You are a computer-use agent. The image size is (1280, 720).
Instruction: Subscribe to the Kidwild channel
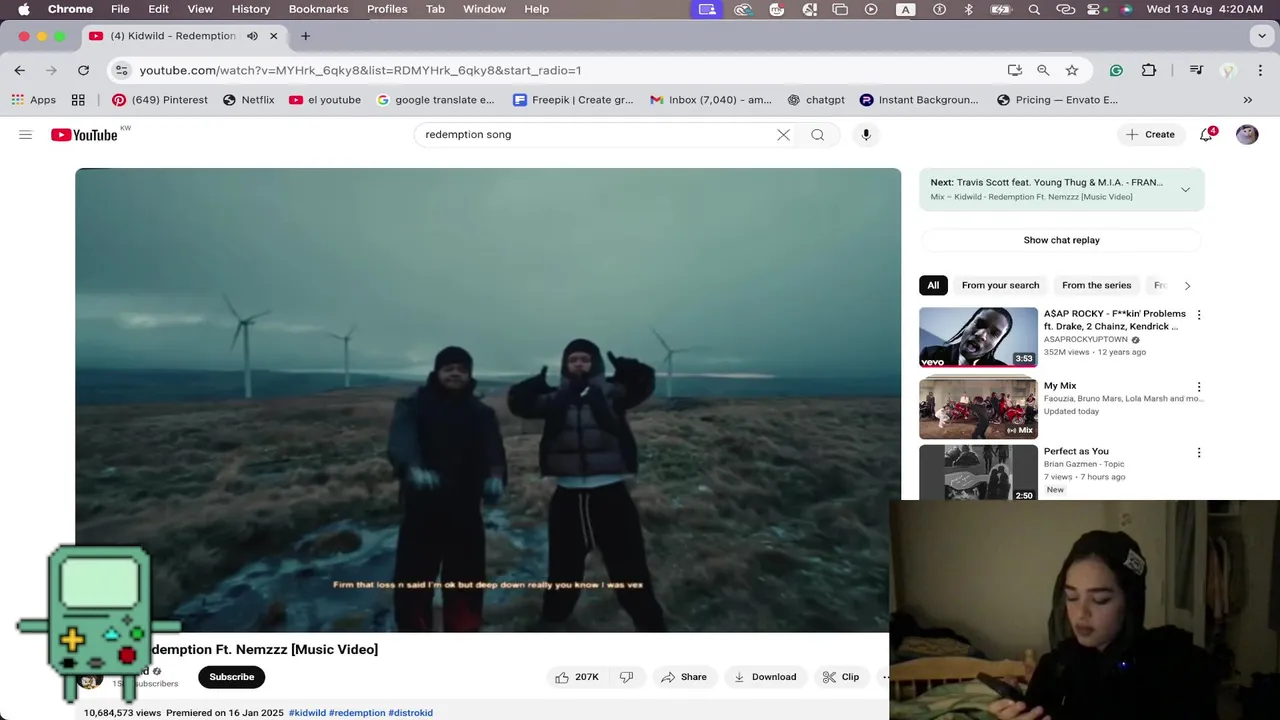point(231,677)
